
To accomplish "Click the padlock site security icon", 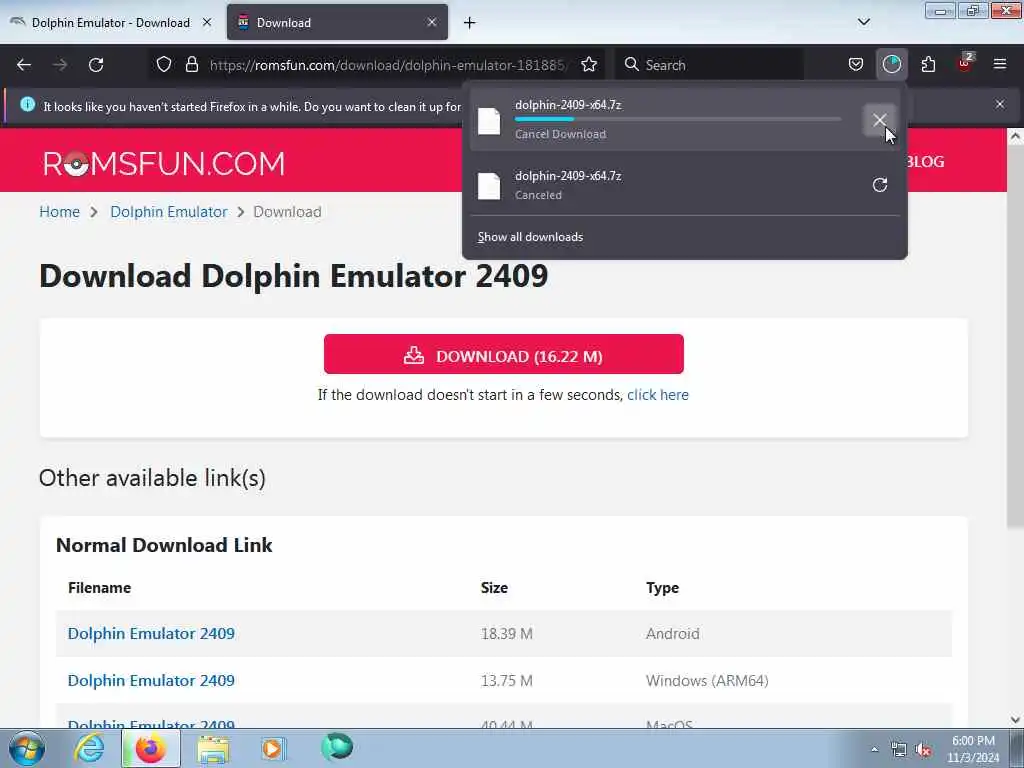I will pos(191,64).
